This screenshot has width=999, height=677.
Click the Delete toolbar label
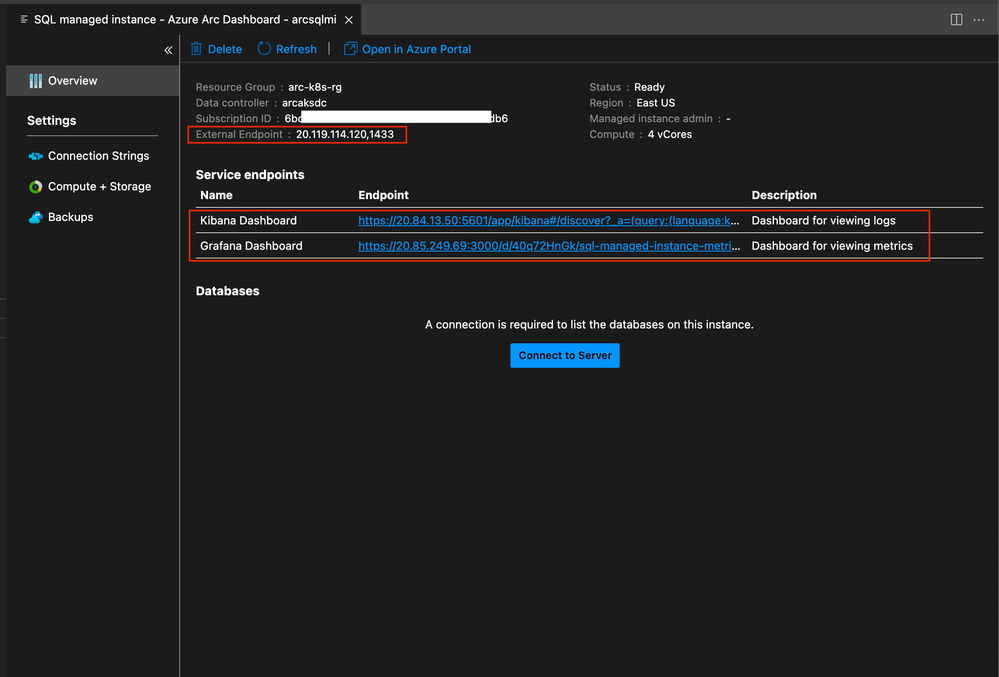point(225,49)
